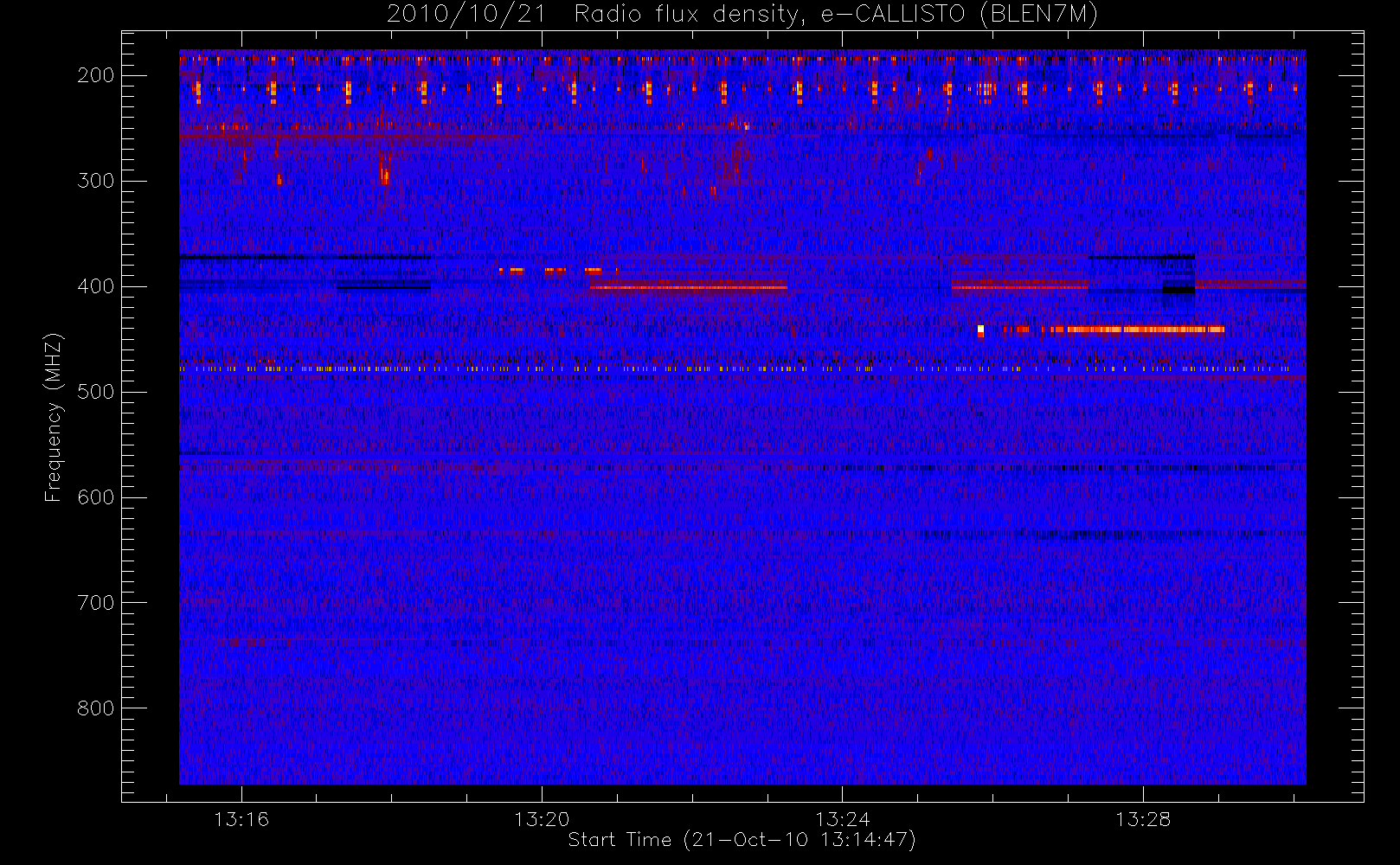Click the 300 frequency tick label
The image size is (1400, 865).
(95, 181)
